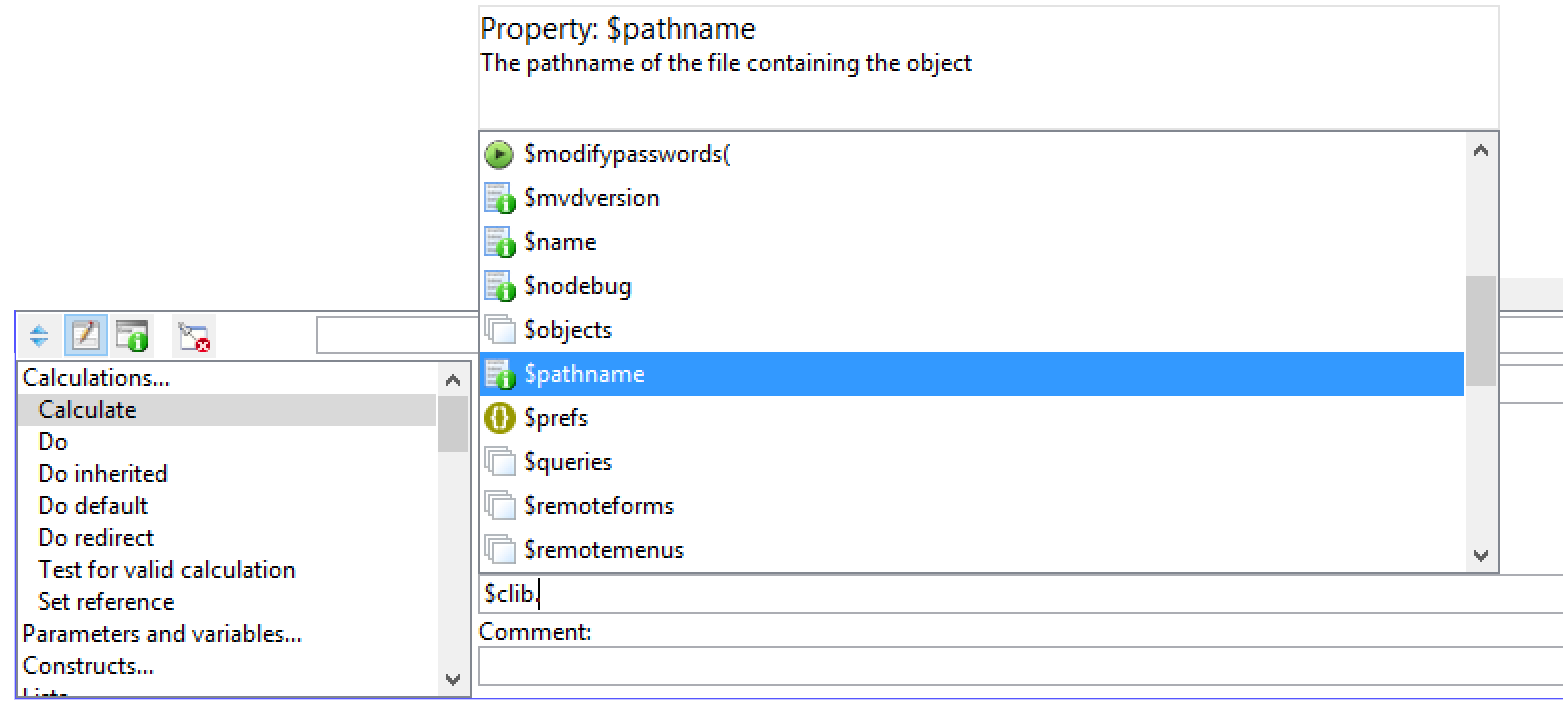This screenshot has width=1563, height=706.
Task: Click the property list scrollbar down arrow
Action: 1481,556
